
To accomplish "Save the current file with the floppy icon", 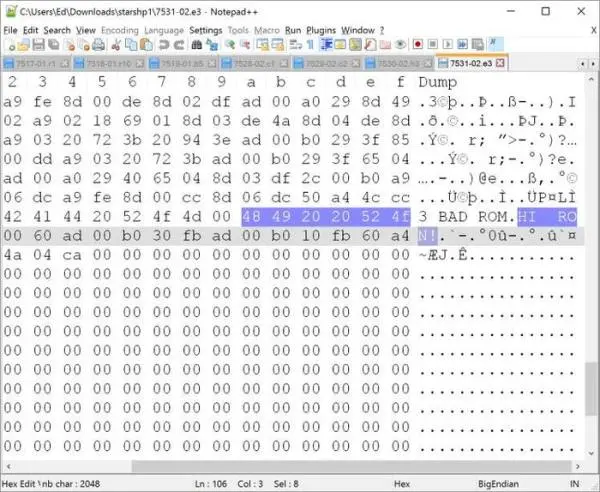I will (x=38, y=45).
